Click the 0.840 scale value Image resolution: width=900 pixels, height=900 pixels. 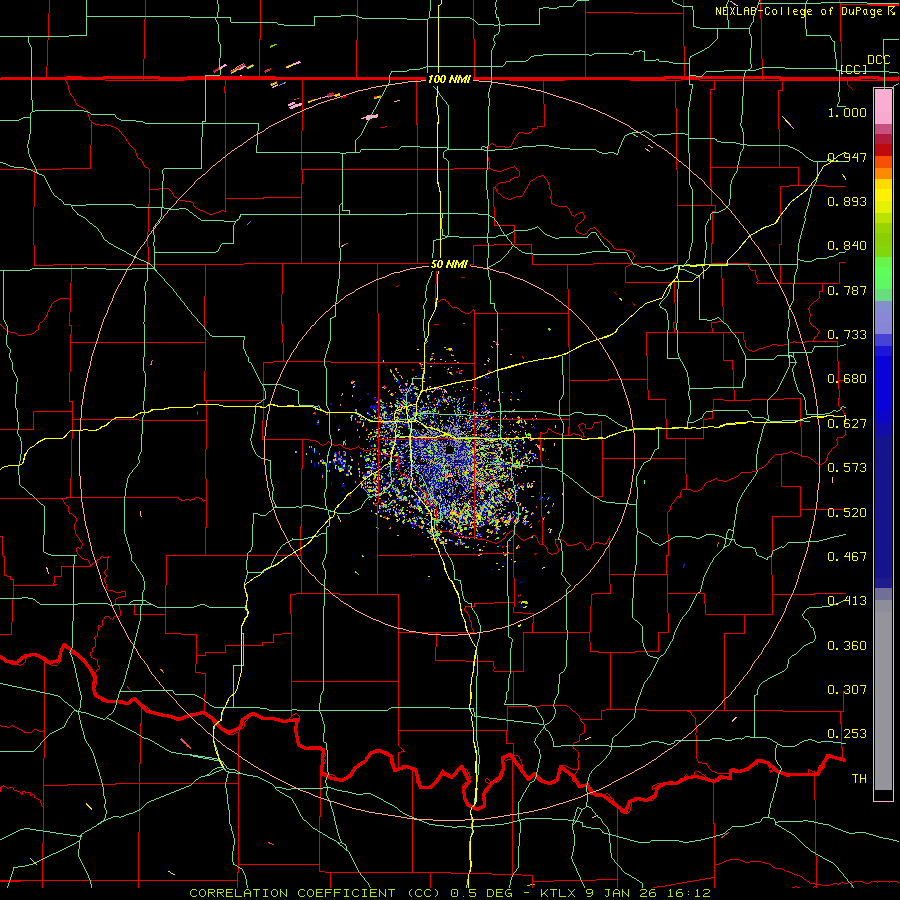pos(847,246)
